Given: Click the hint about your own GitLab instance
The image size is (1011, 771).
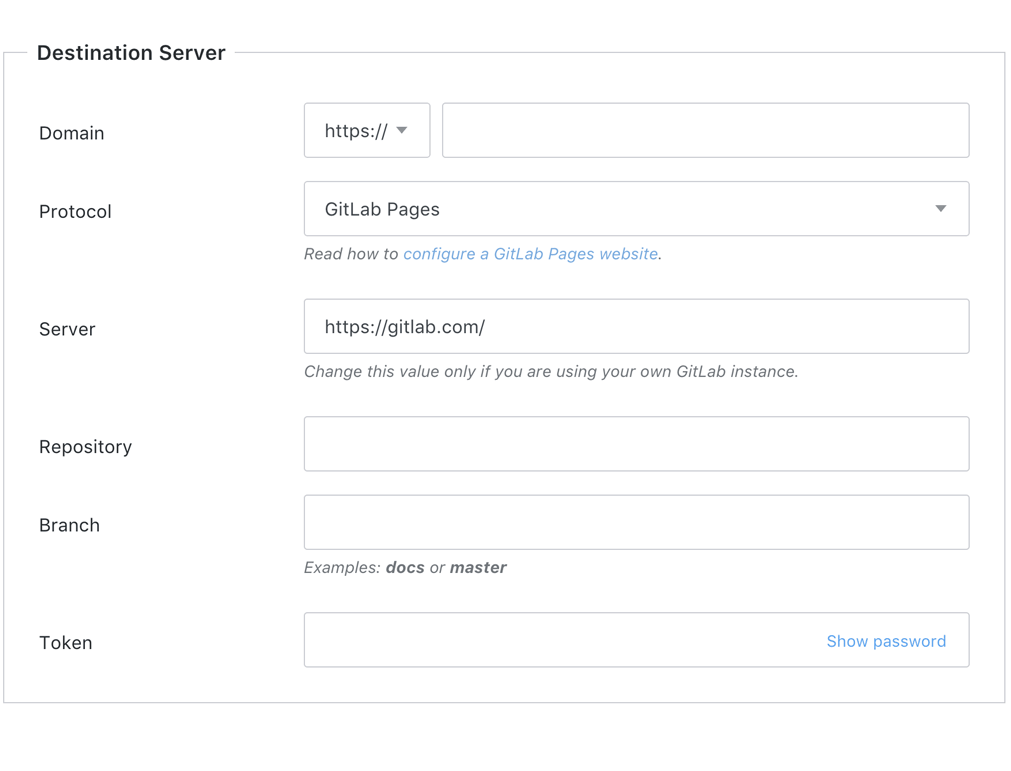Looking at the screenshot, I should pyautogui.click(x=550, y=372).
